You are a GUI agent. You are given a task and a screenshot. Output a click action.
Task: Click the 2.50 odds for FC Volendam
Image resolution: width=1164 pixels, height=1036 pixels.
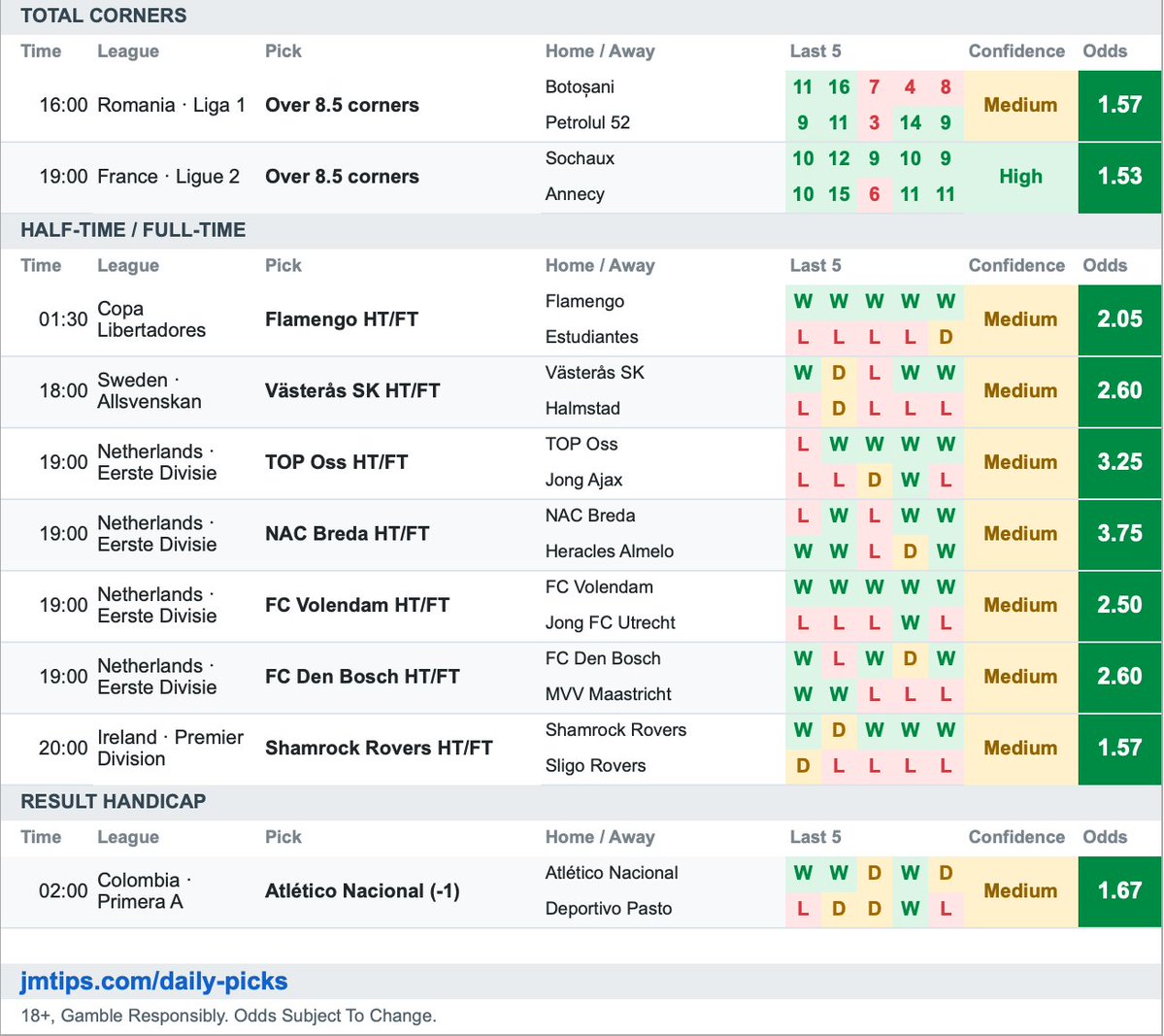pyautogui.click(x=1119, y=605)
